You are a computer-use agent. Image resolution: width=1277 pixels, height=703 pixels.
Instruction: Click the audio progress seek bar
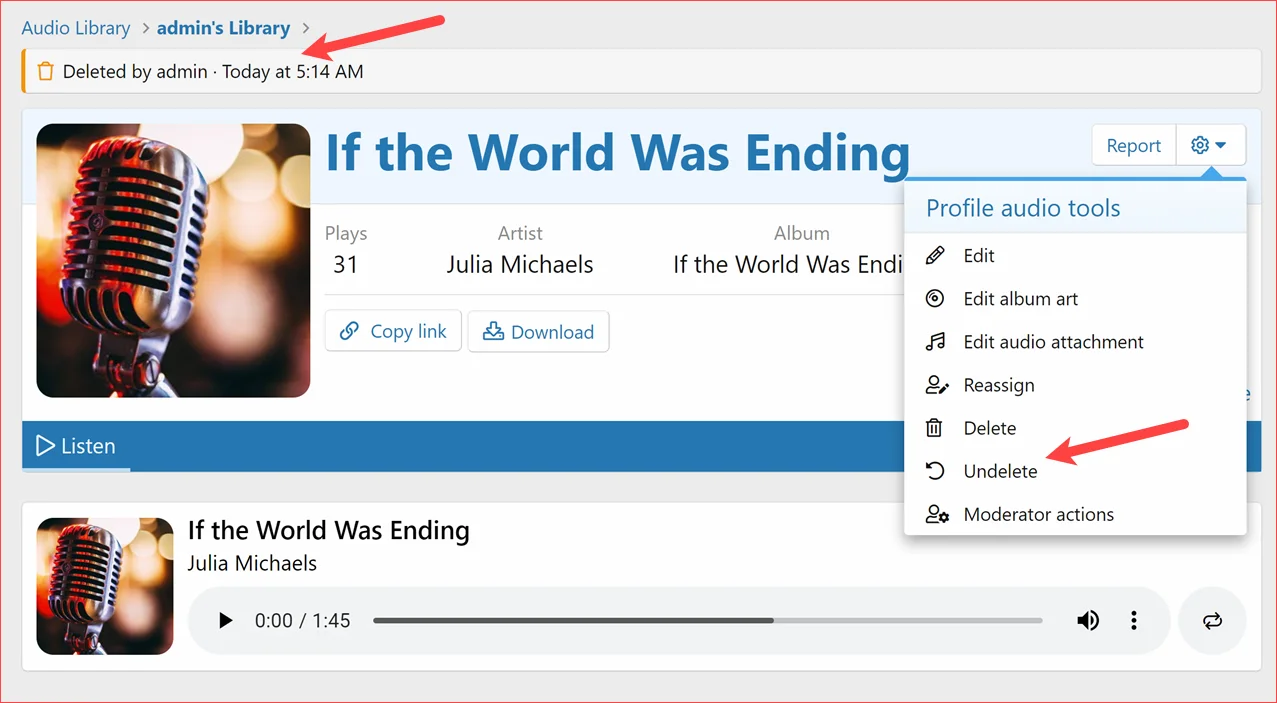pyautogui.click(x=707, y=621)
